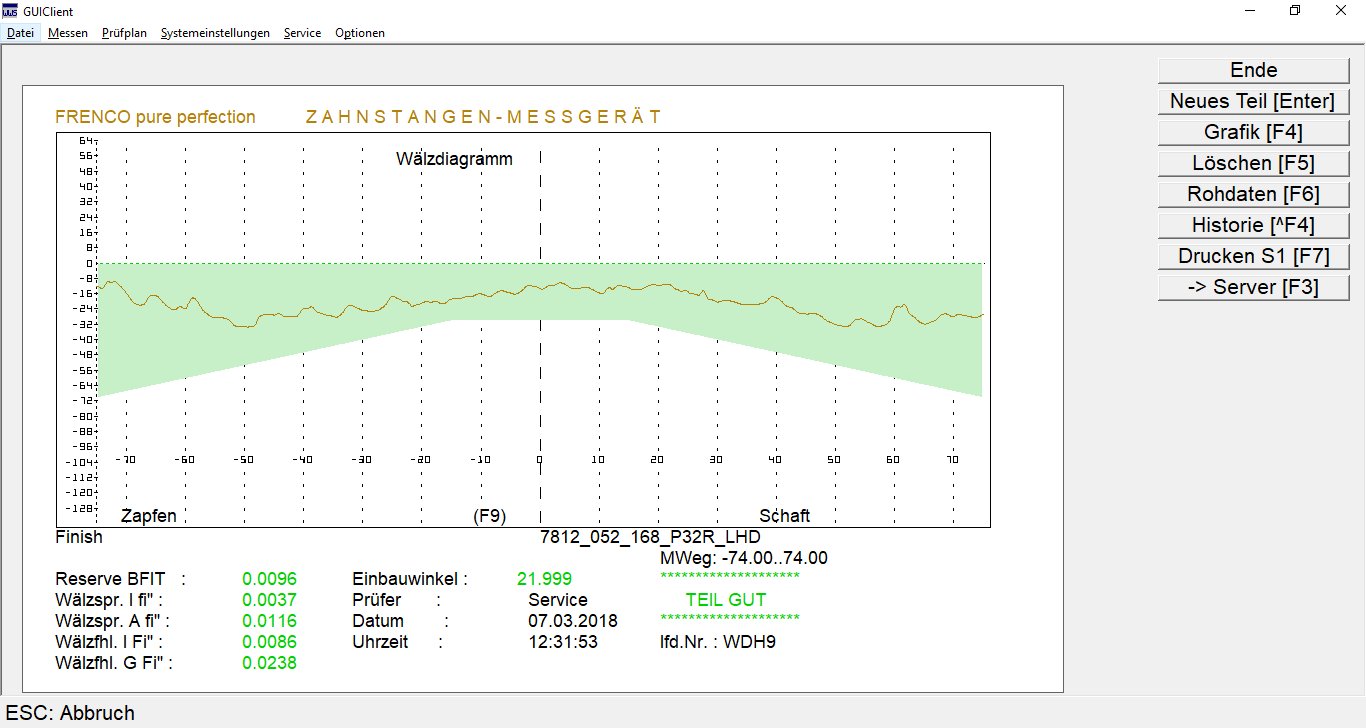The width and height of the screenshot is (1366, 728).
Task: Minimize the GUIClient window
Action: tap(1250, 11)
